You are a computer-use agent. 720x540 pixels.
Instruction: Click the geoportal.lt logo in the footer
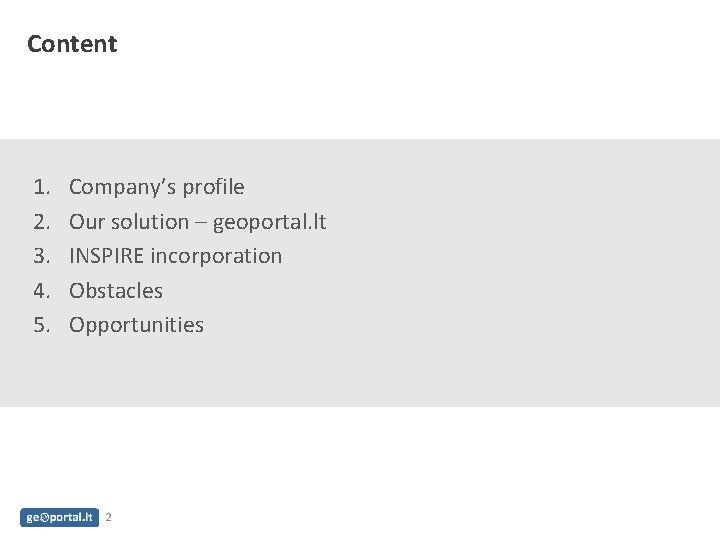[59, 517]
